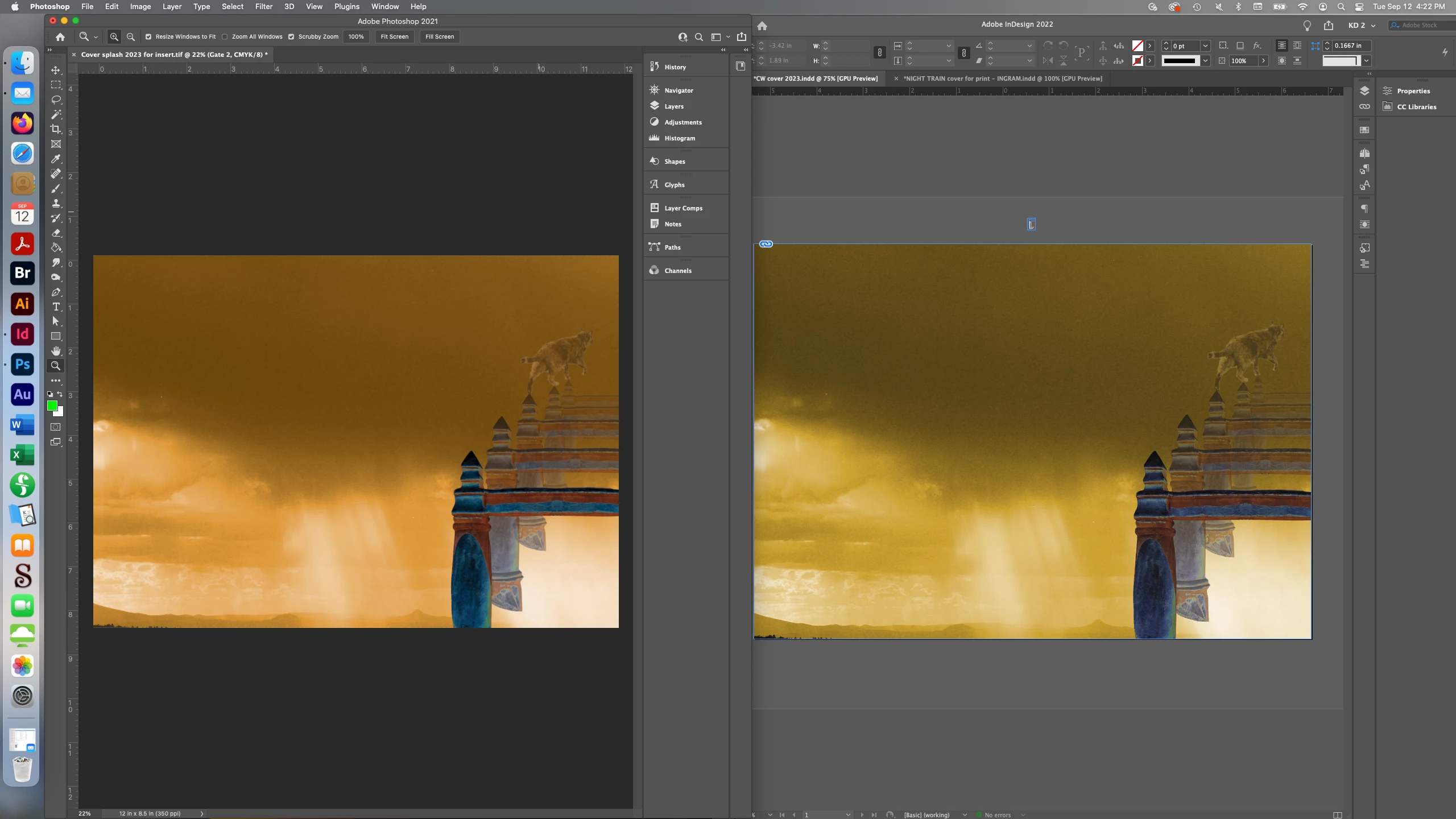Click the Fill Screen button
1456x819 pixels.
439,36
